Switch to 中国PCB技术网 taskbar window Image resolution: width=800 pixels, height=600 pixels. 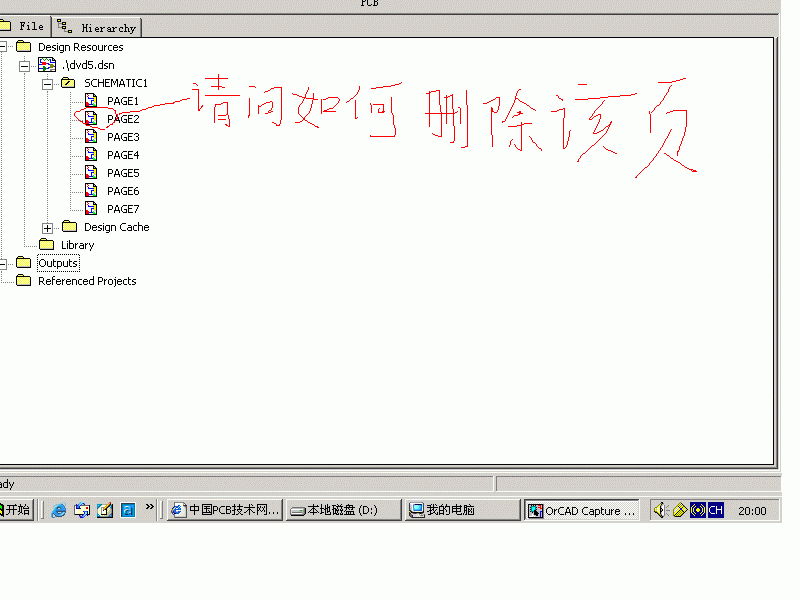pos(225,510)
